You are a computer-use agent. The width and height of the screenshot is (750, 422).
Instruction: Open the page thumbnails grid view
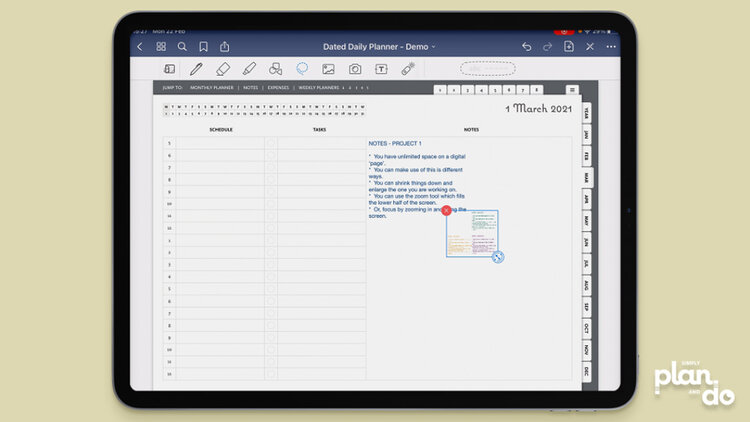tap(161, 46)
